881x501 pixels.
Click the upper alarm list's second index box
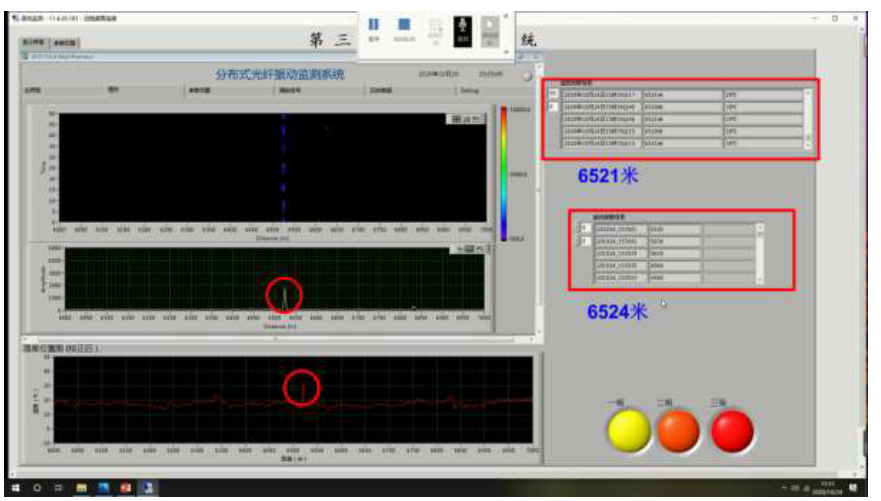click(x=553, y=106)
